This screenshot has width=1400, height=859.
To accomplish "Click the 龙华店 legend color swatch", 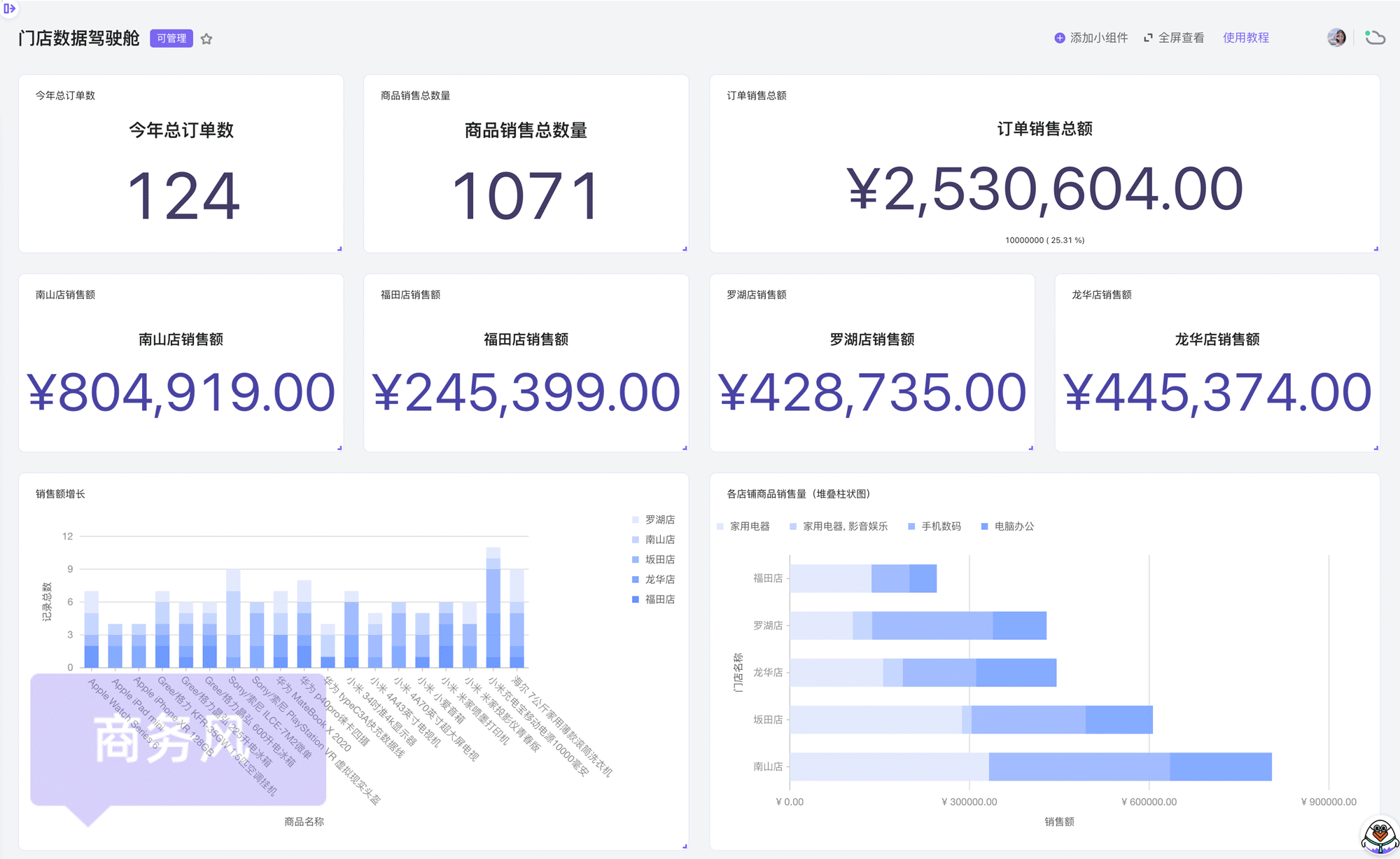I will [636, 580].
